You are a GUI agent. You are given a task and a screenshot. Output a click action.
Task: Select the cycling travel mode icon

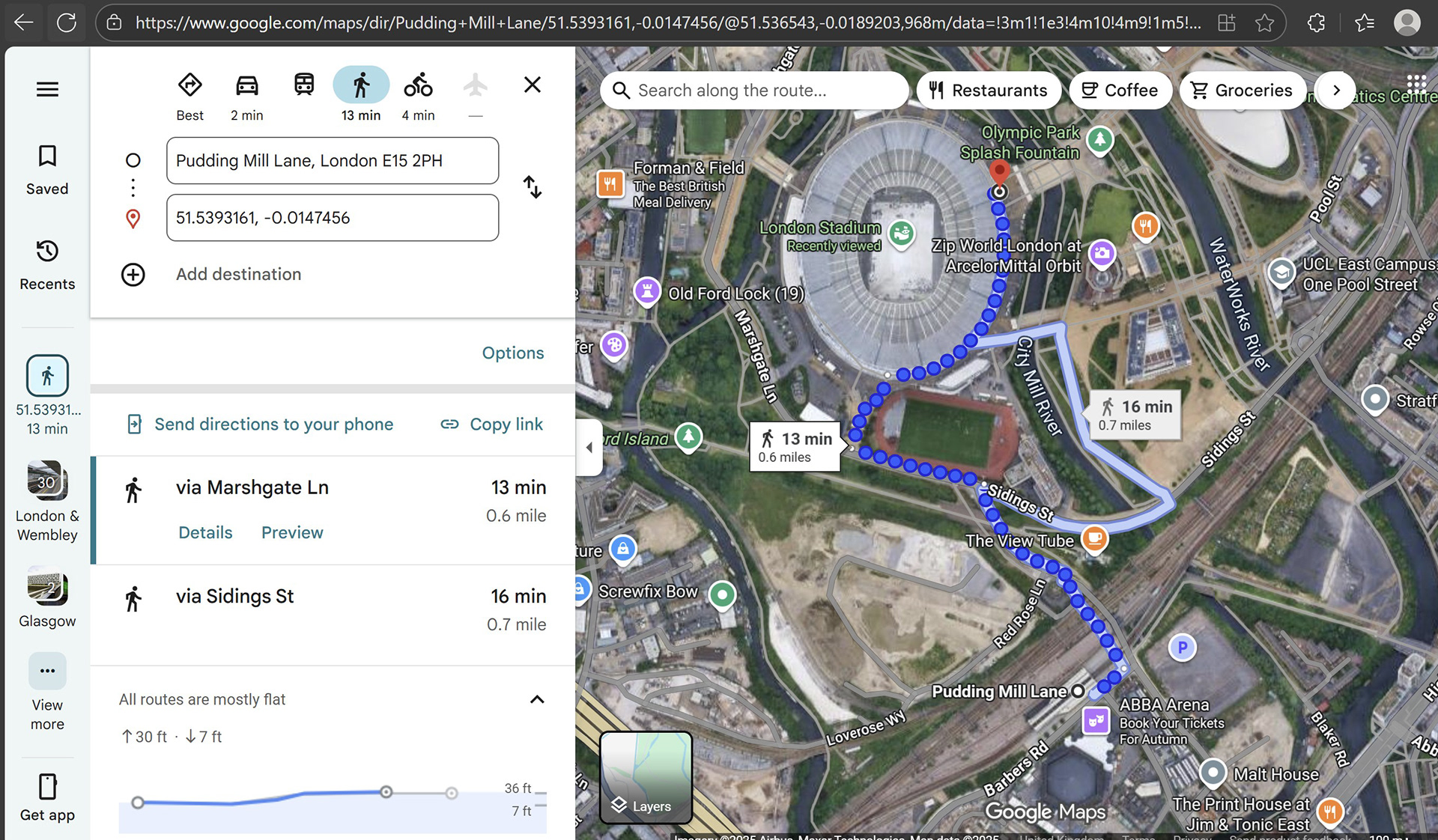point(418,85)
